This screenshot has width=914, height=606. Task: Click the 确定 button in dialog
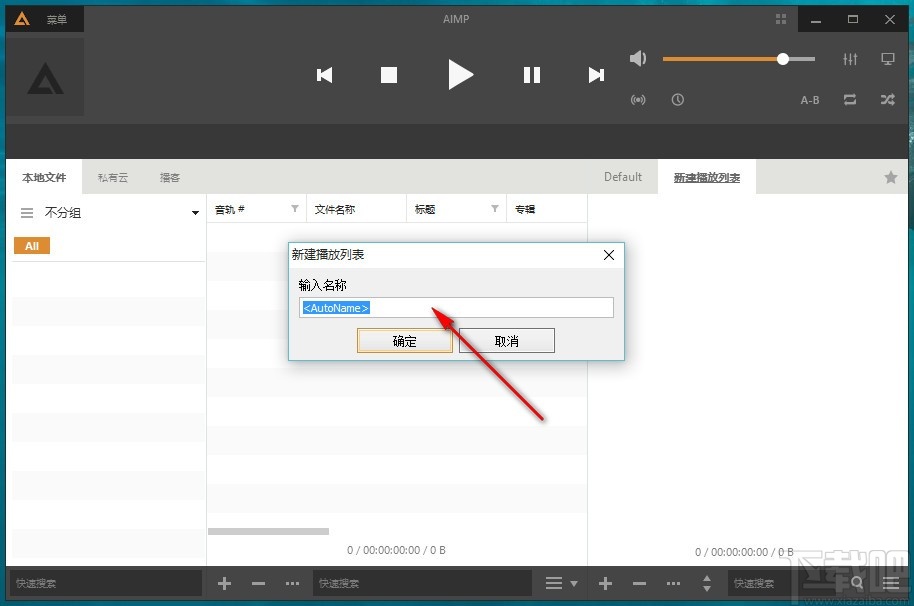404,340
